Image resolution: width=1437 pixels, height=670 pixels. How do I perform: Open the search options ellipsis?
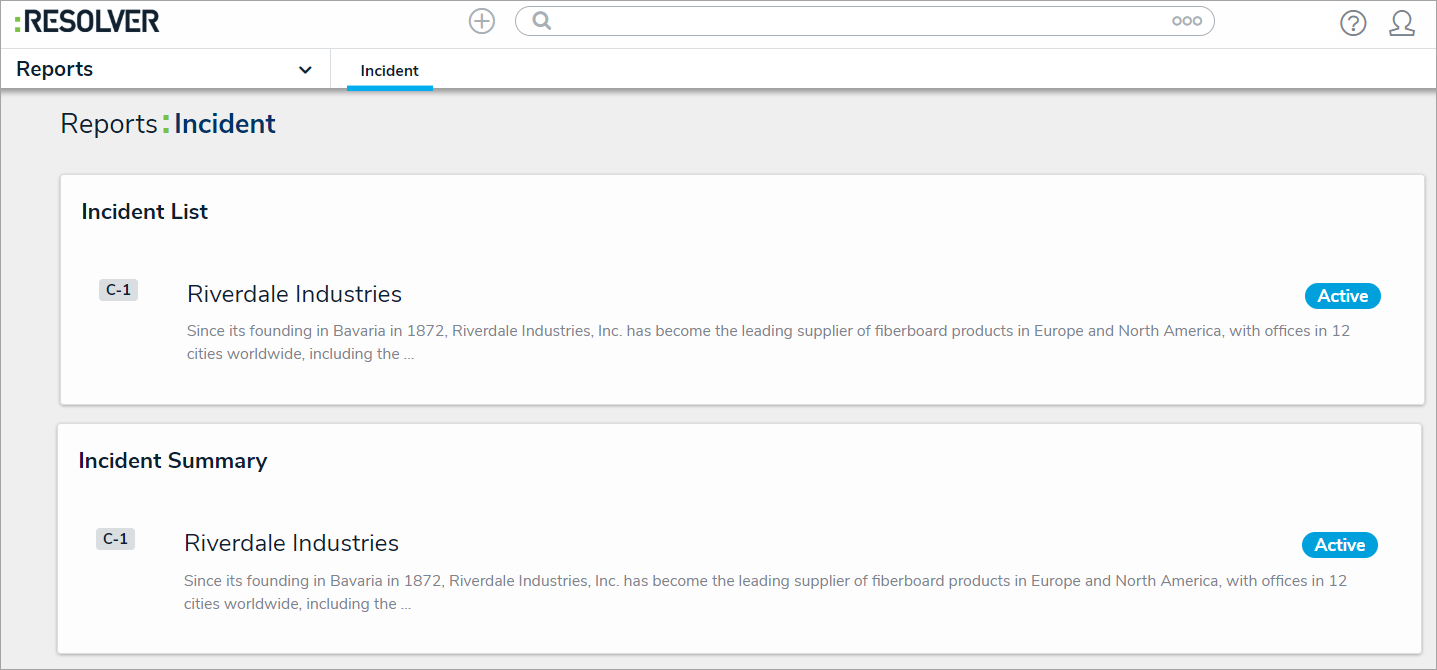point(1187,21)
